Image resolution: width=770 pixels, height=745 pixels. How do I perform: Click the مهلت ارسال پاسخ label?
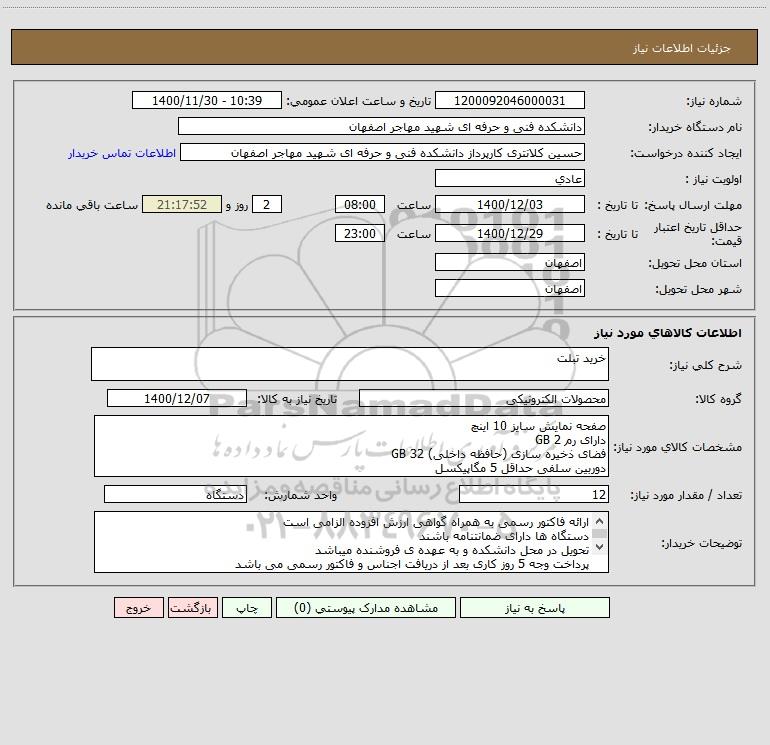tap(693, 205)
